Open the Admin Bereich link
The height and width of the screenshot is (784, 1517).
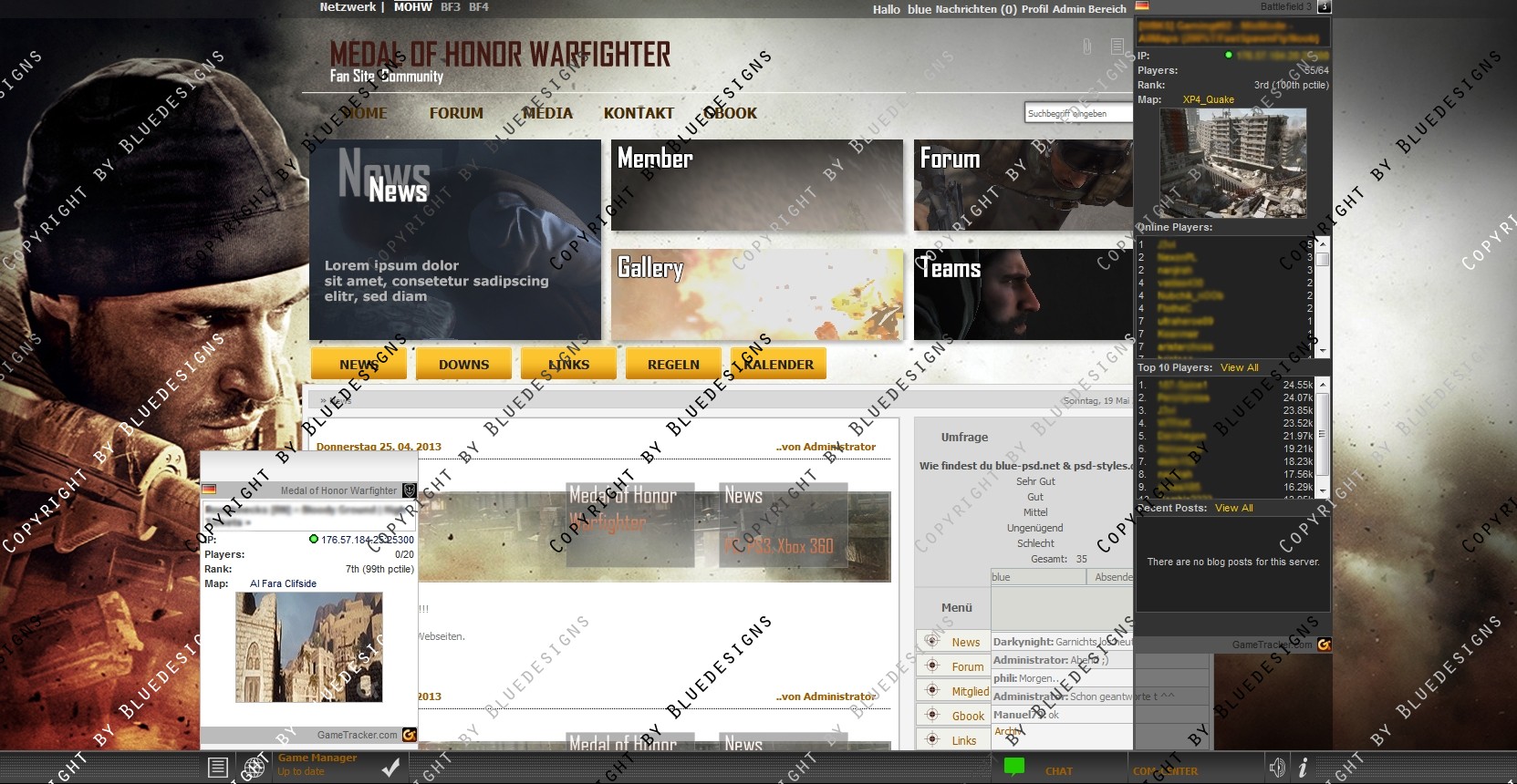(x=1089, y=9)
